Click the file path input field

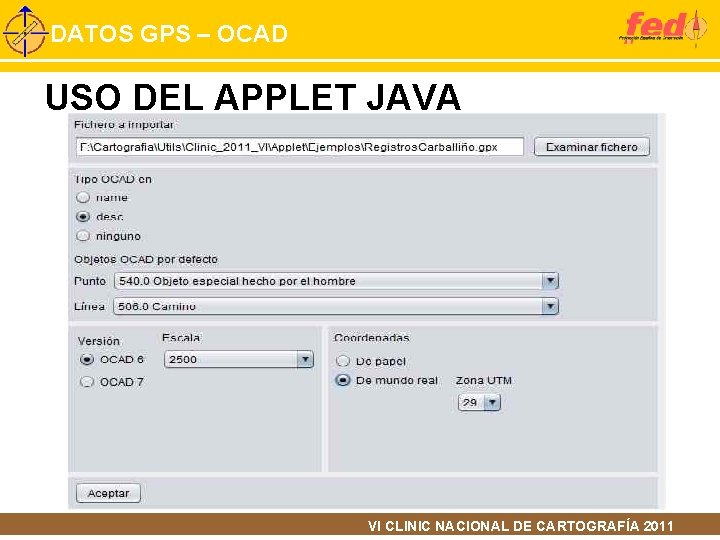(x=300, y=147)
